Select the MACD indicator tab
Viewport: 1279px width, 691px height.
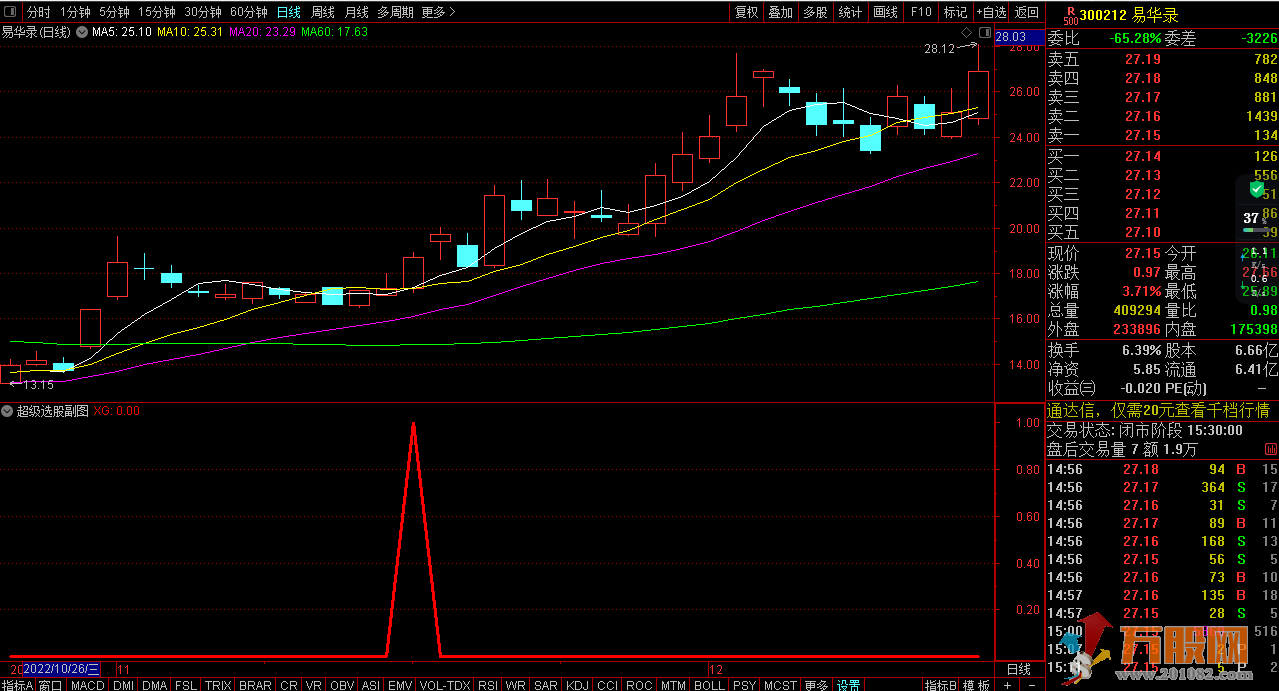pyautogui.click(x=87, y=685)
